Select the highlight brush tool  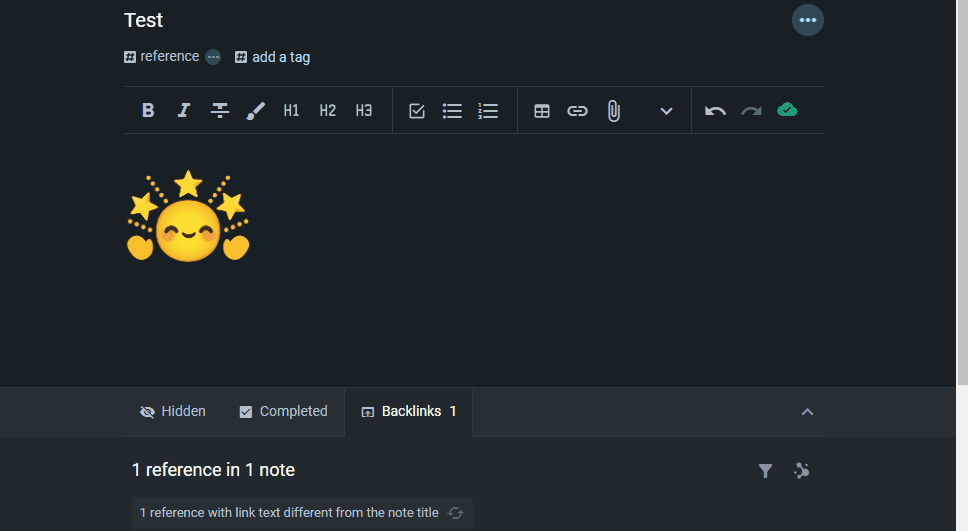coord(256,111)
